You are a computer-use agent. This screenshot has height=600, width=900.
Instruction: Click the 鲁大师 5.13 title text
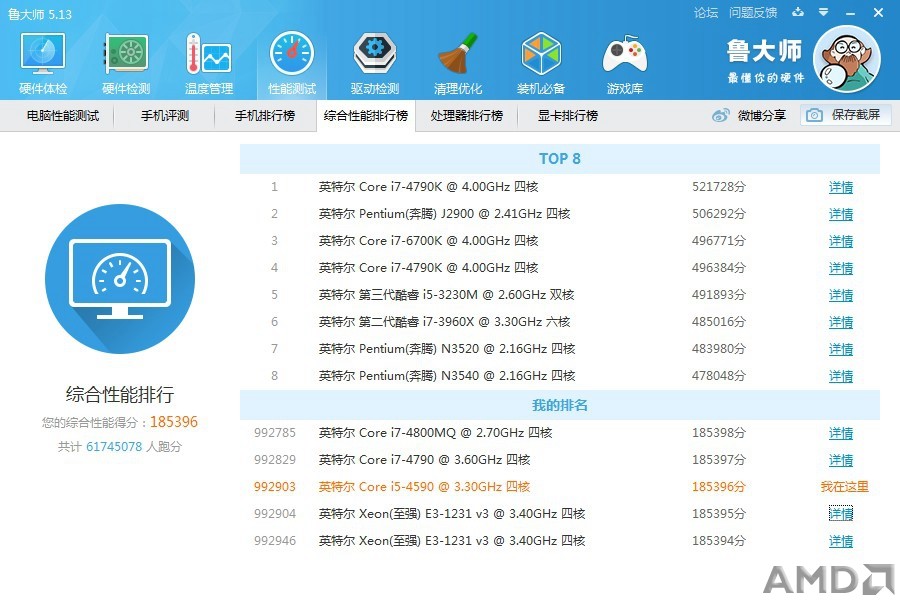(x=40, y=14)
